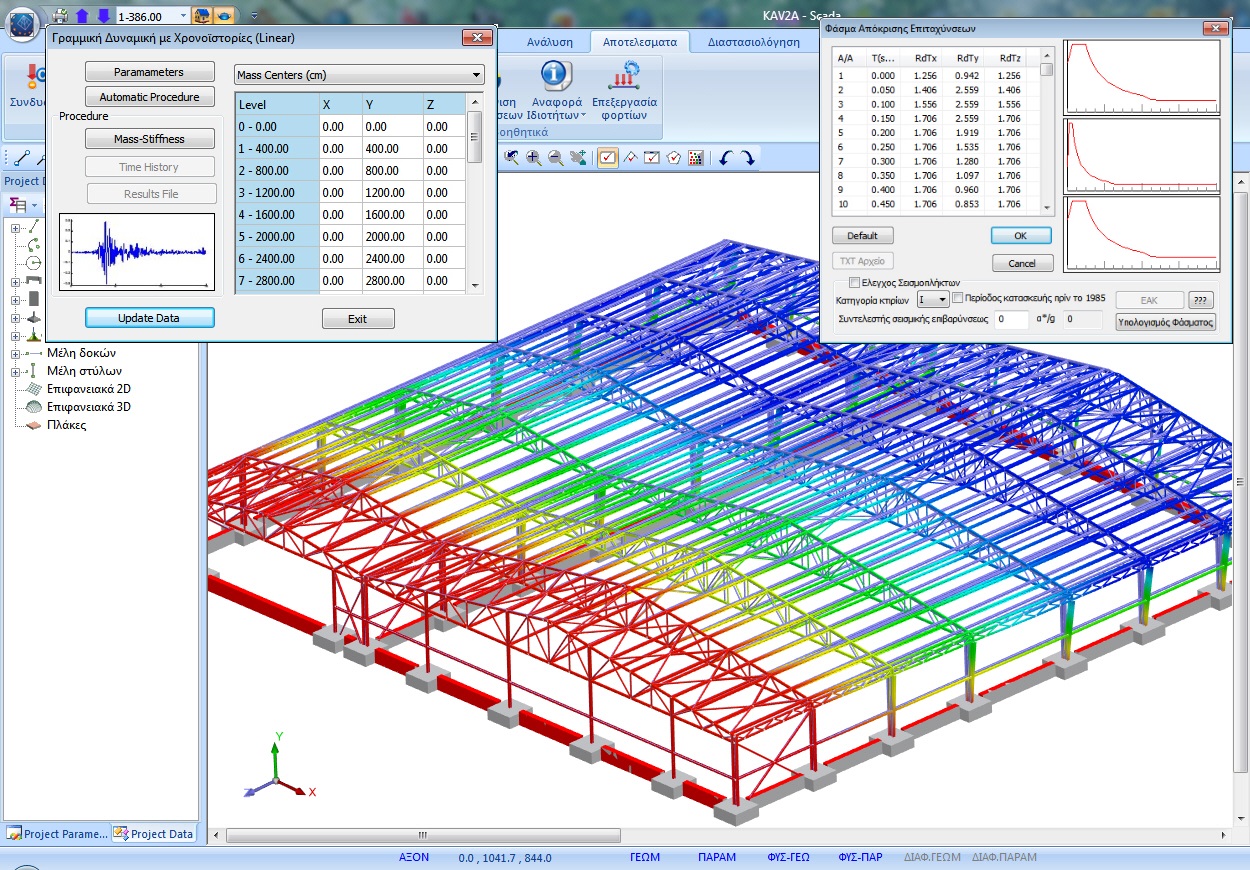This screenshot has height=870, width=1250.
Task: Select Επιφανειακά 2D mesh tree item
Action: (x=80, y=389)
